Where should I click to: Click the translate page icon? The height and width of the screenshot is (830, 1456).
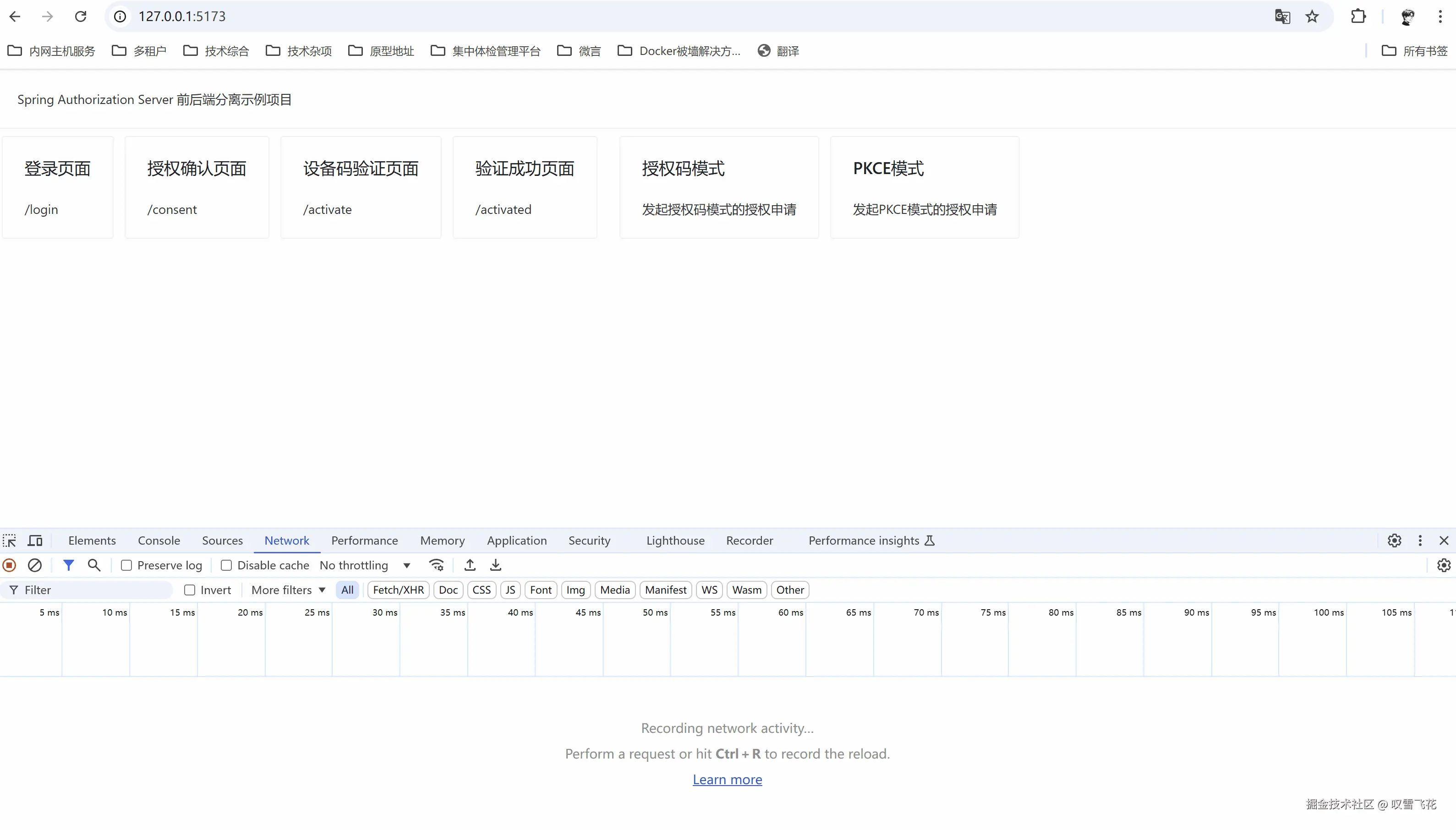click(x=1282, y=16)
